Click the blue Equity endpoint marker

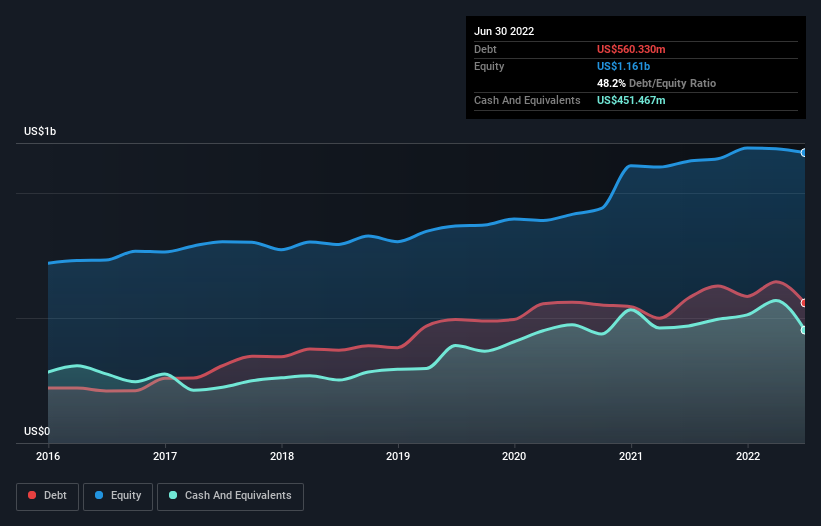point(804,153)
